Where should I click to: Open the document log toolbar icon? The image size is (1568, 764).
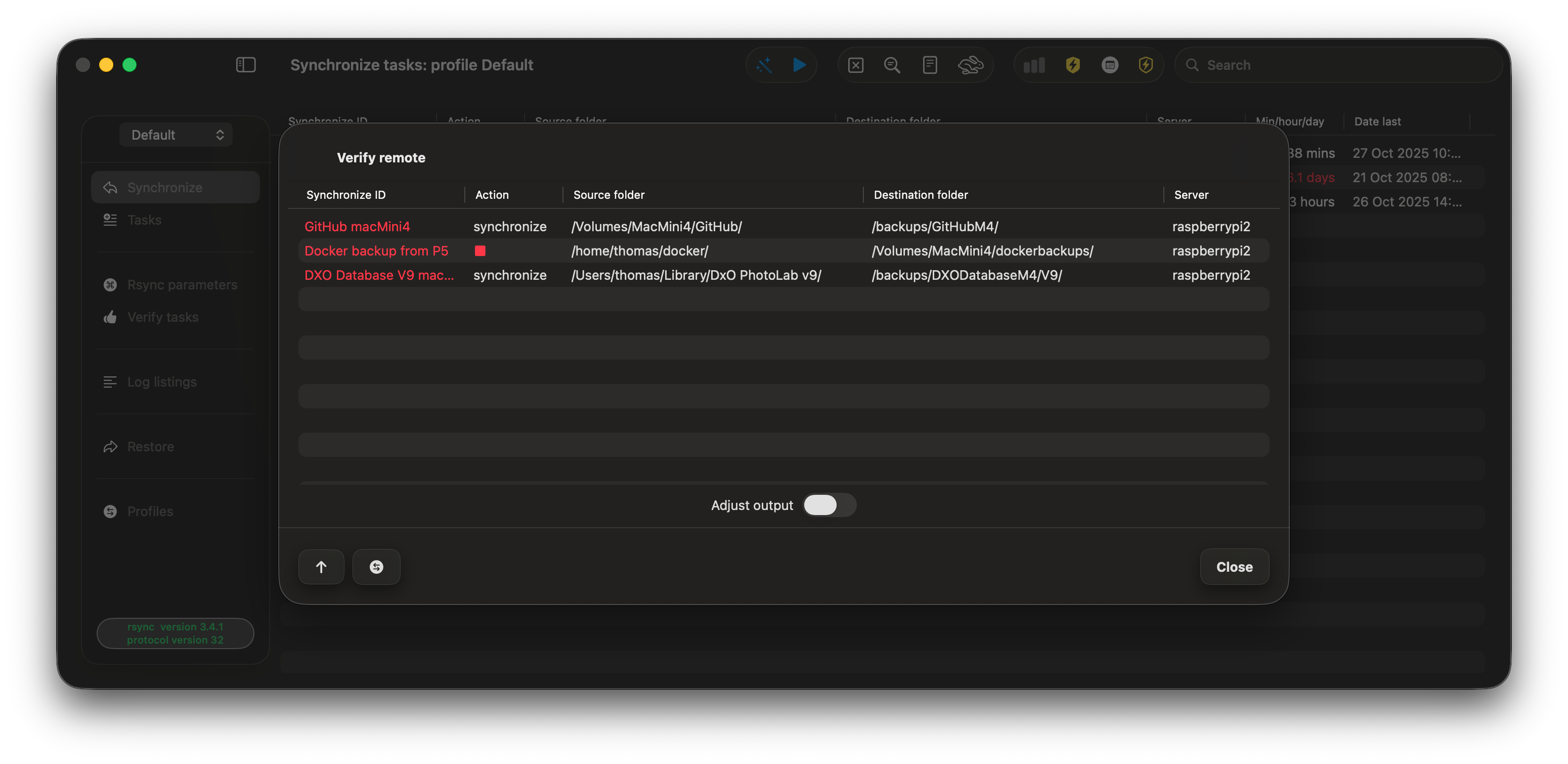pos(930,65)
